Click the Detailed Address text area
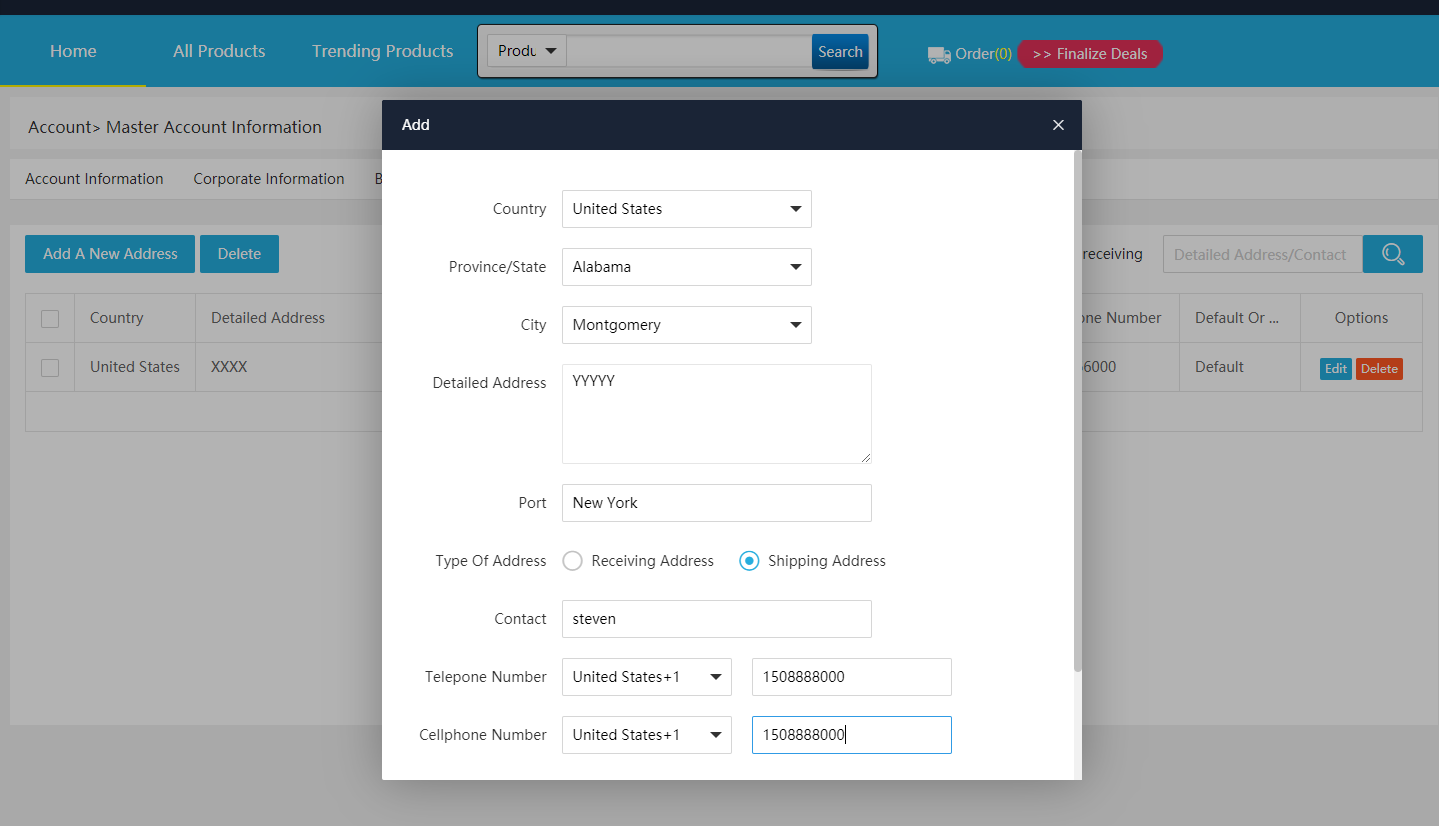1439x826 pixels. [x=717, y=414]
